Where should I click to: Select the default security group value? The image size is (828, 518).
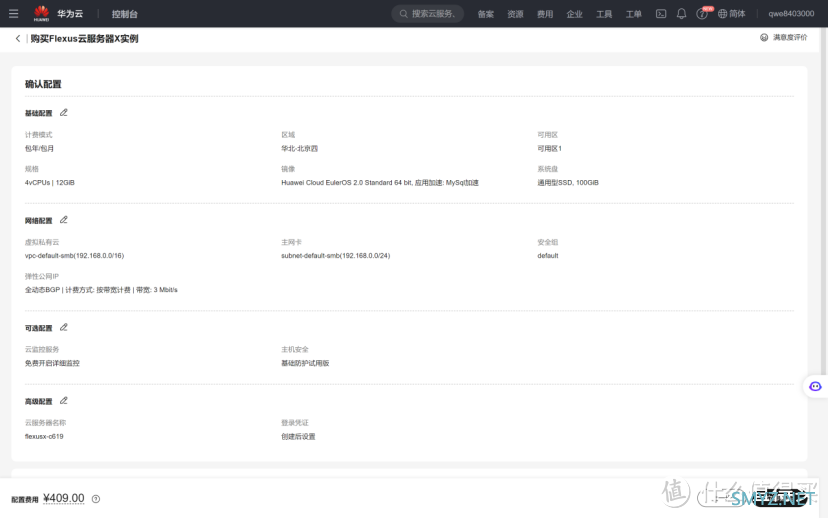pos(548,256)
